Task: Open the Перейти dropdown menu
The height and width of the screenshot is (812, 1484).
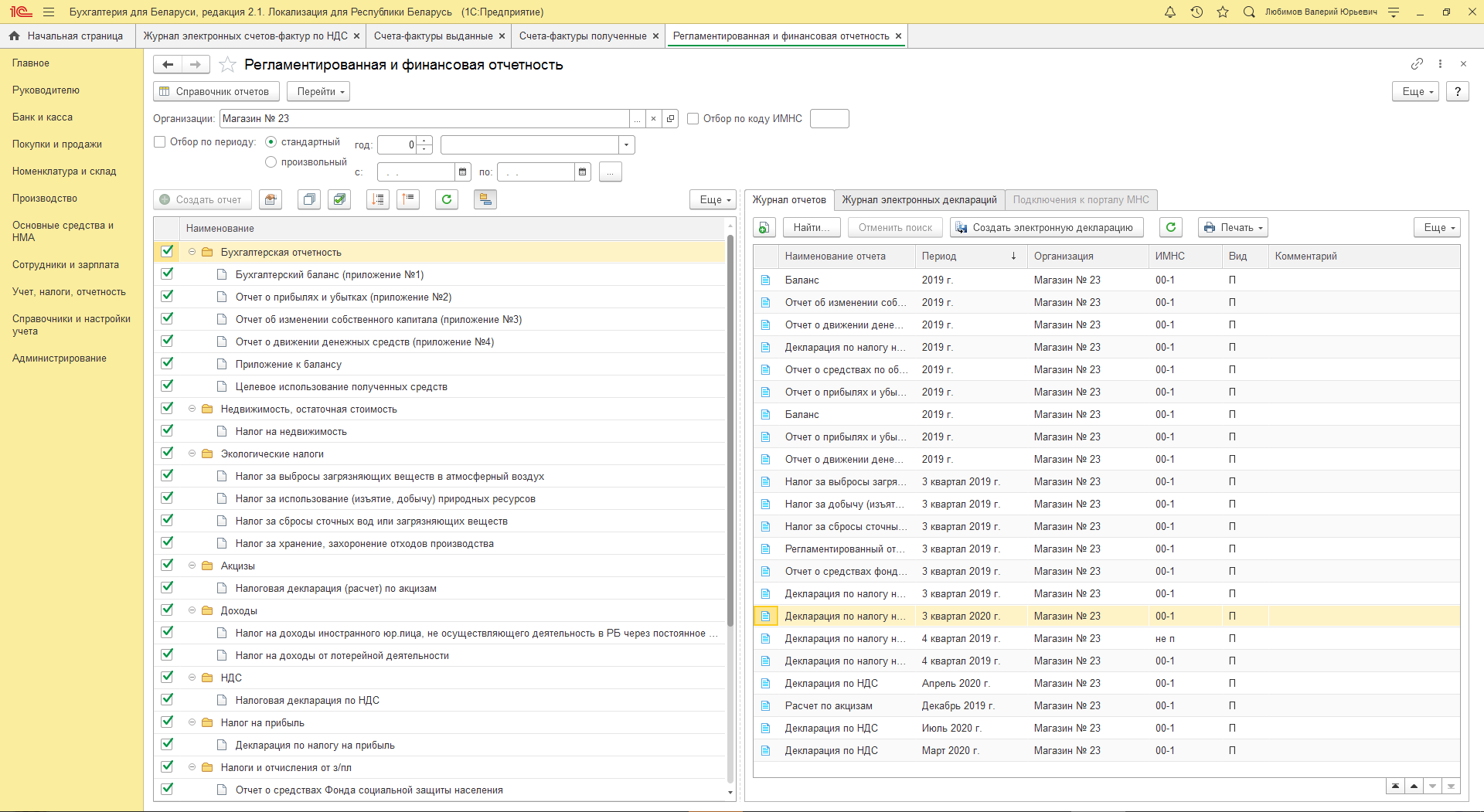Action: tap(318, 91)
